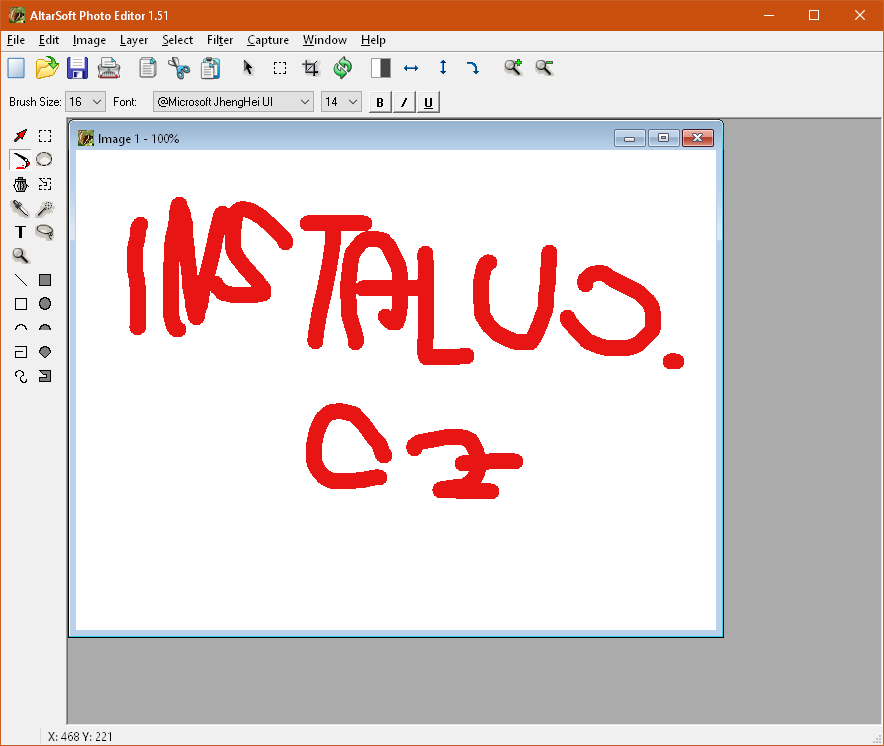Flip the image vertically

click(x=443, y=68)
